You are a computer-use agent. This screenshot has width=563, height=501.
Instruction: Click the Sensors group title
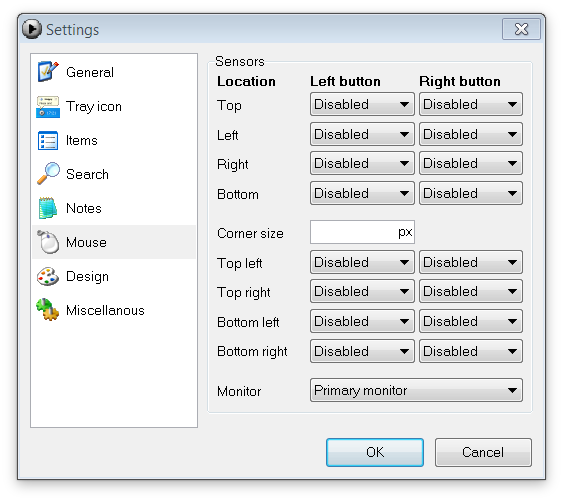[239, 61]
